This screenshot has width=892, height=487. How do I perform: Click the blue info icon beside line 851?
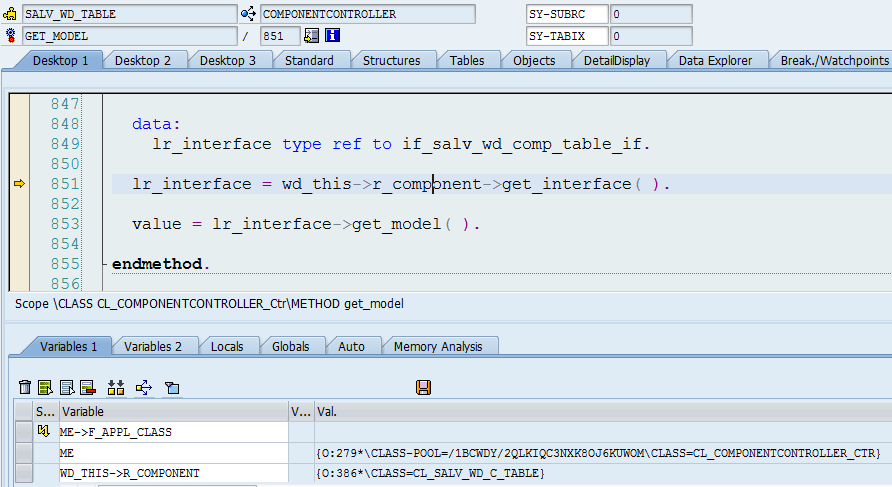point(333,36)
